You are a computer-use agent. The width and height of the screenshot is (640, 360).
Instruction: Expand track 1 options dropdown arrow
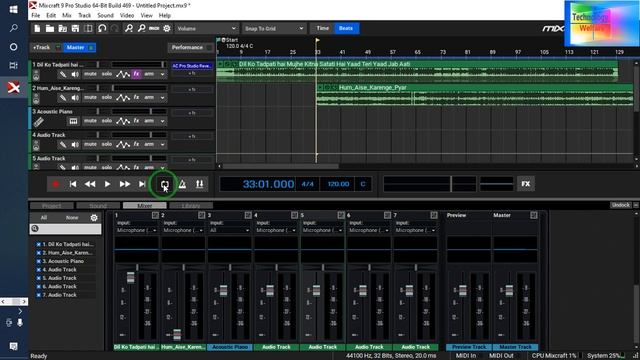[x=162, y=75]
